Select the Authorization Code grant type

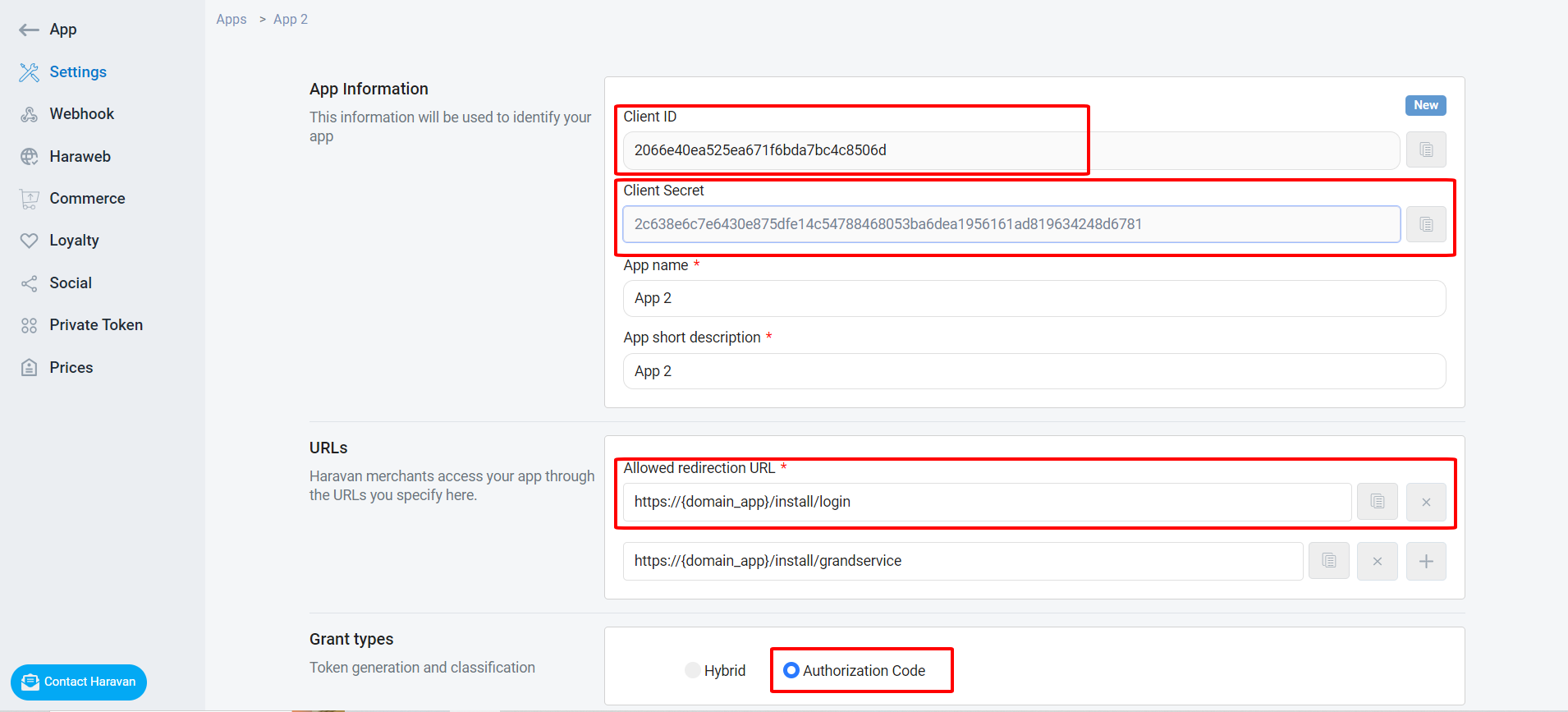[x=791, y=670]
